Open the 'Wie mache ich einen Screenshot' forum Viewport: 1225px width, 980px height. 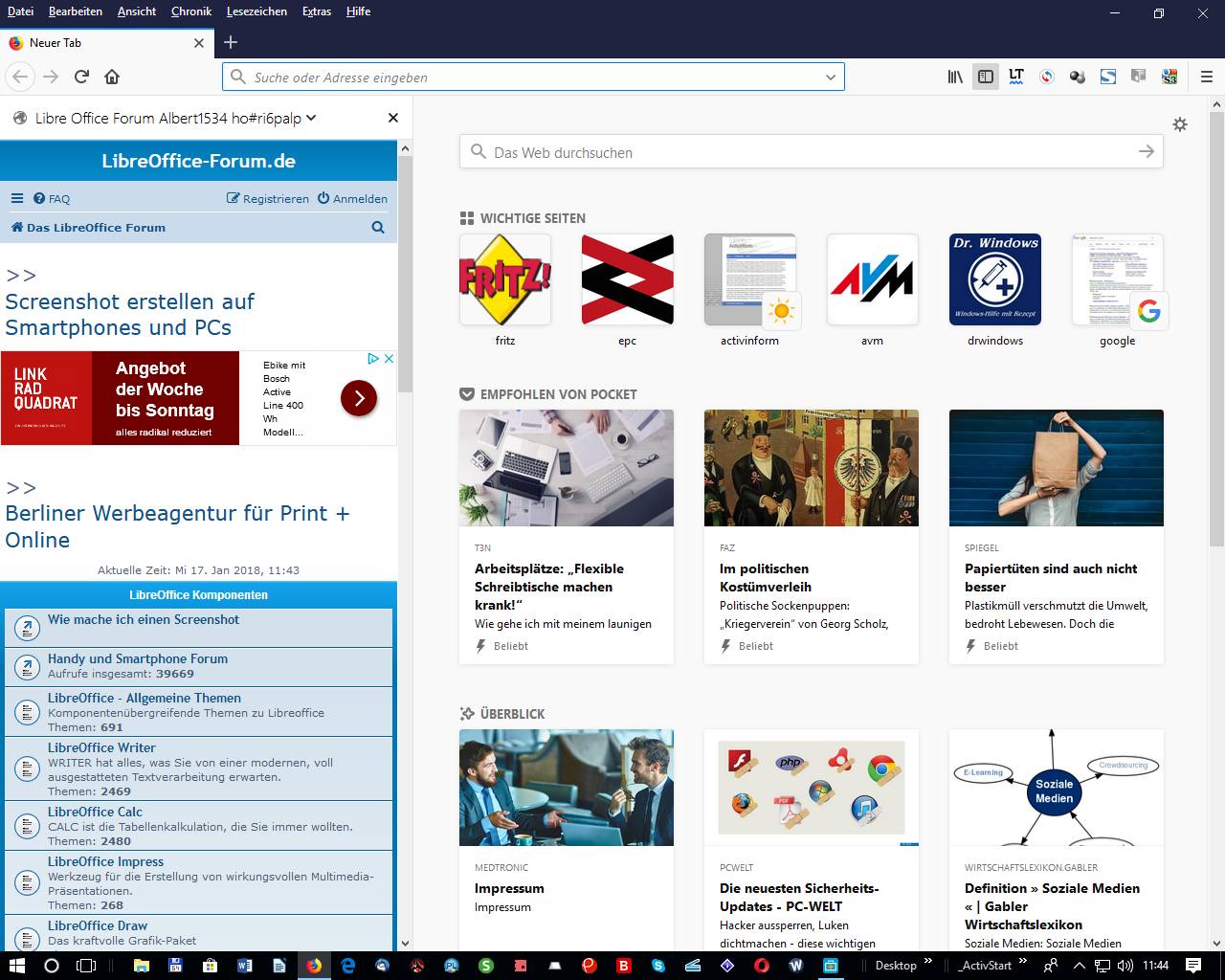click(144, 619)
